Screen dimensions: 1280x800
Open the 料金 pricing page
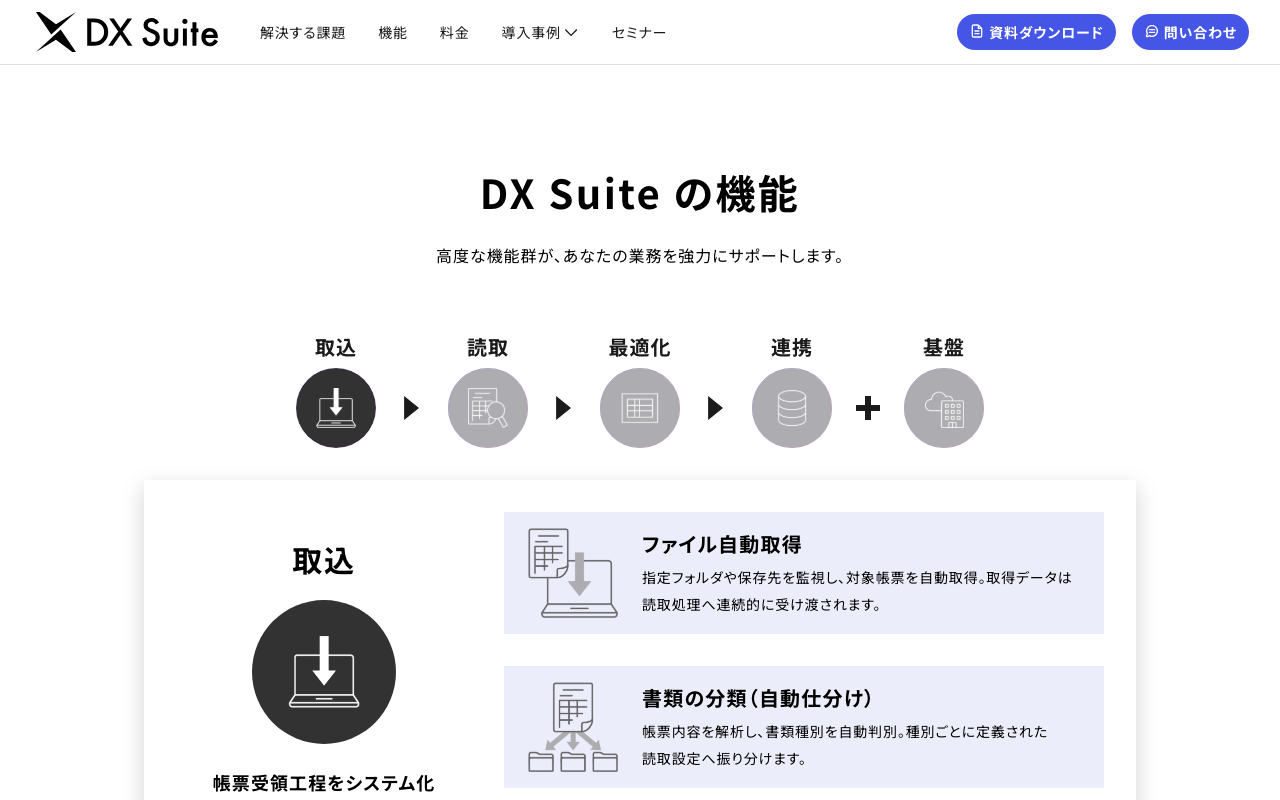point(454,32)
